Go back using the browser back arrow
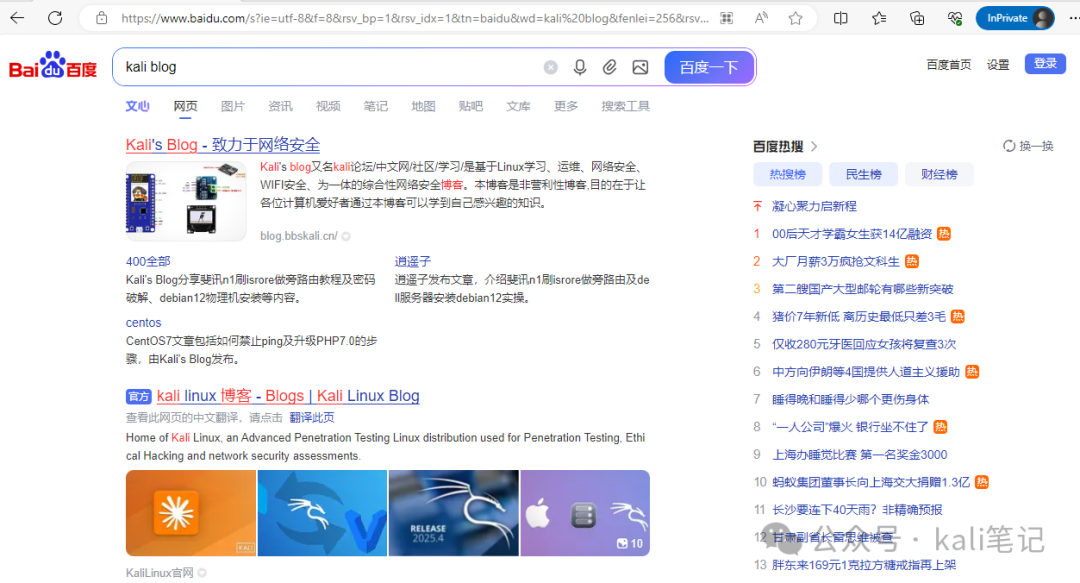The image size is (1080, 583). [17, 18]
